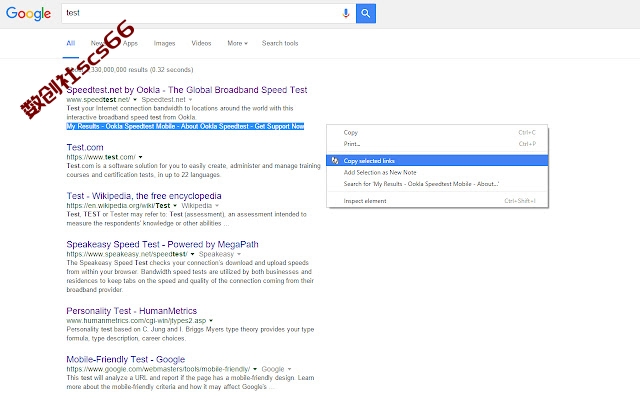Expand arrow after en.wikipedia.org/wiki/Test URL

coord(175,206)
